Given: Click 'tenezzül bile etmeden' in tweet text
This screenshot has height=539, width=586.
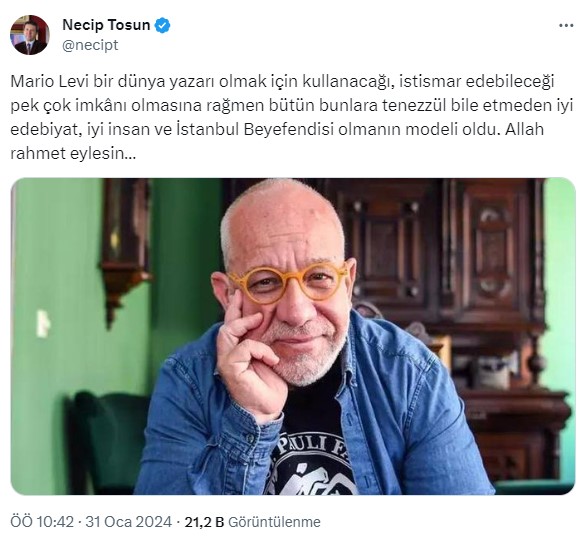Looking at the screenshot, I should tap(465, 105).
